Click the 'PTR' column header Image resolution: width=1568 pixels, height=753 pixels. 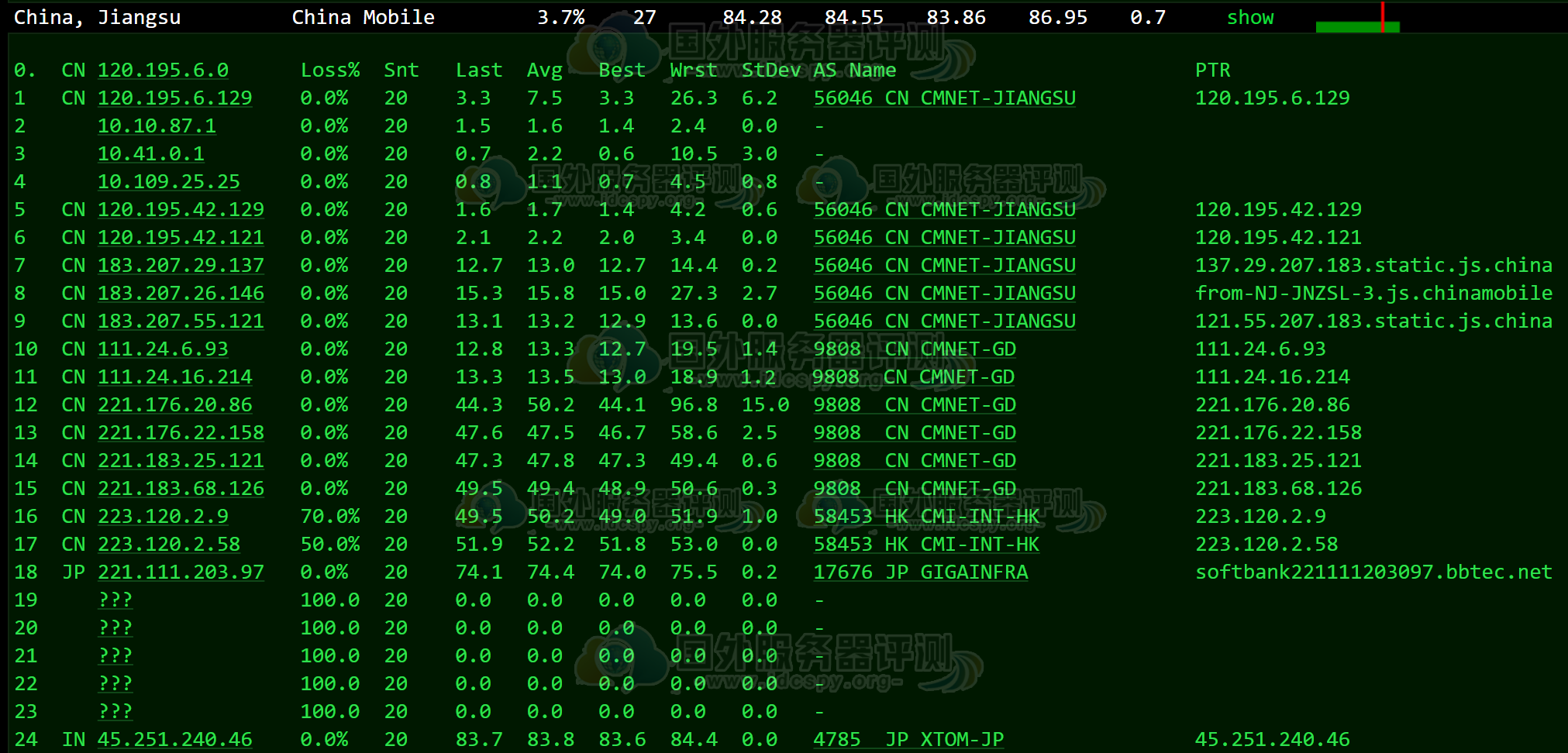pyautogui.click(x=1212, y=70)
